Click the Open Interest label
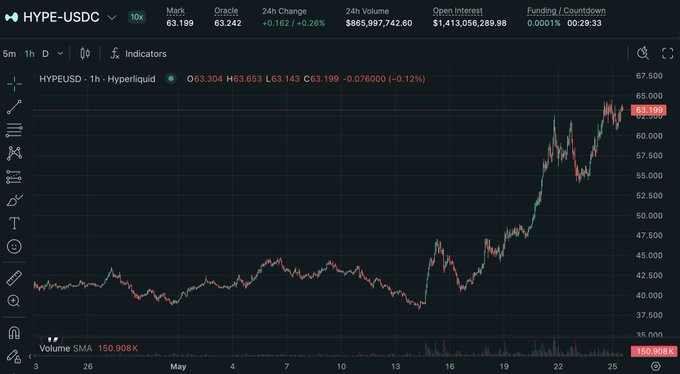Image resolution: width=680 pixels, height=374 pixels. click(x=458, y=11)
